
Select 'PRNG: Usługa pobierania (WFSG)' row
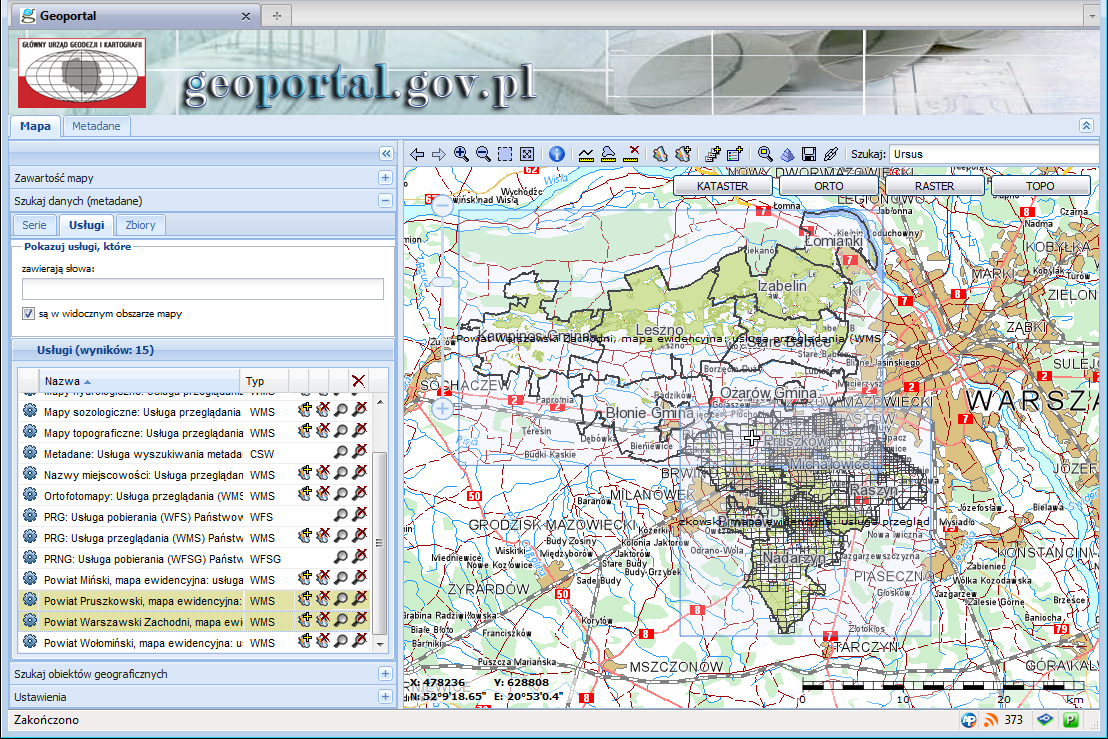pos(194,557)
